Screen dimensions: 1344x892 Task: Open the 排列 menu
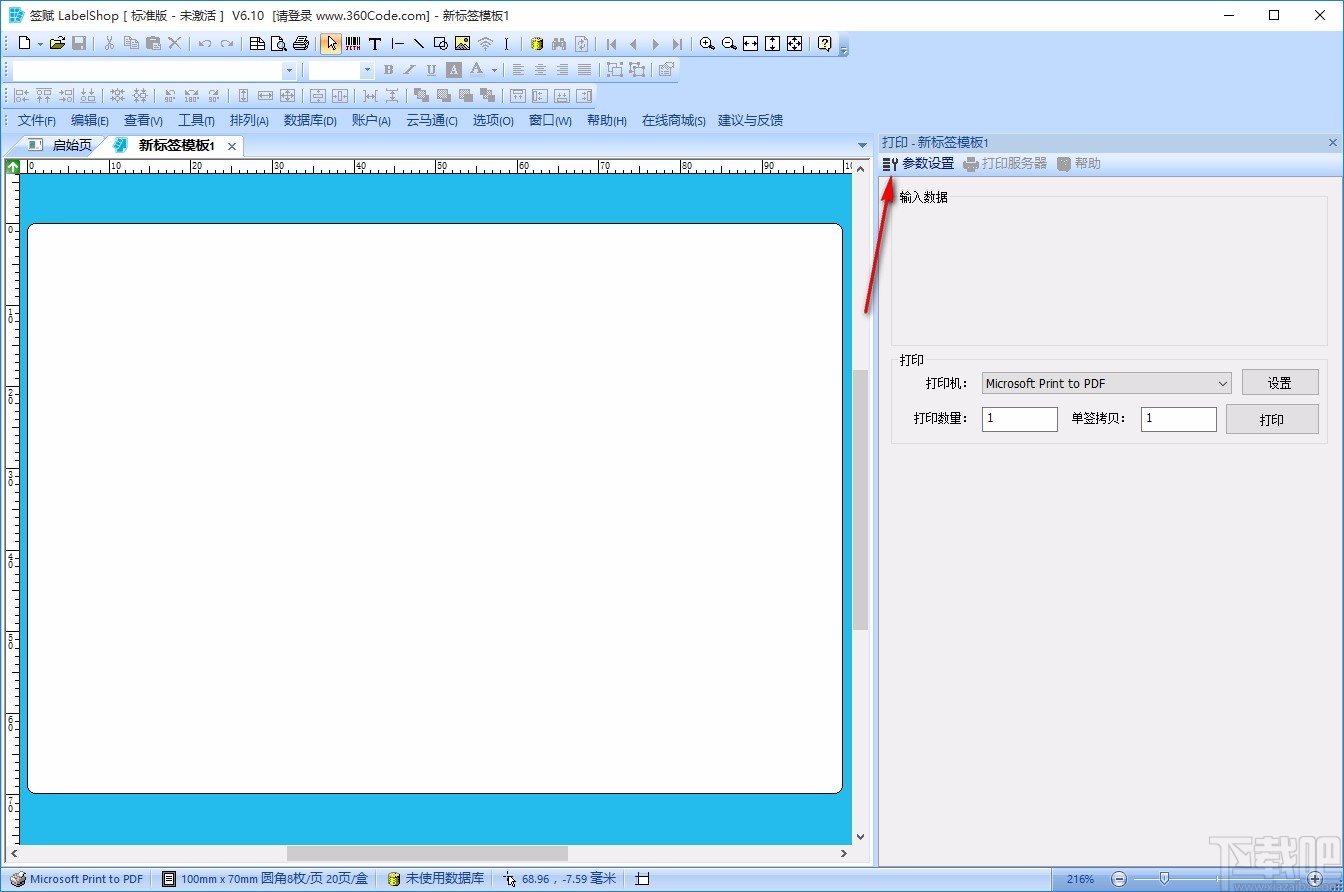249,121
